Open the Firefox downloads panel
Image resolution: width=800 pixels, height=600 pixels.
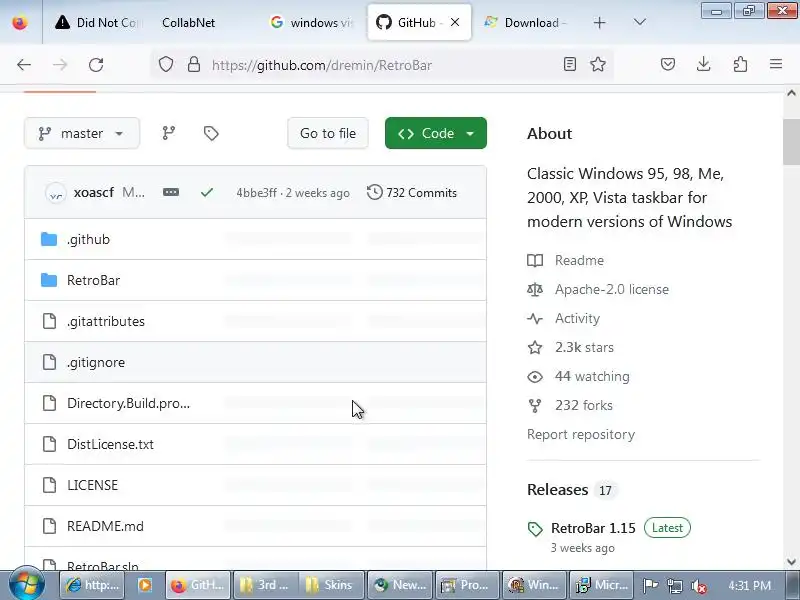tap(704, 64)
